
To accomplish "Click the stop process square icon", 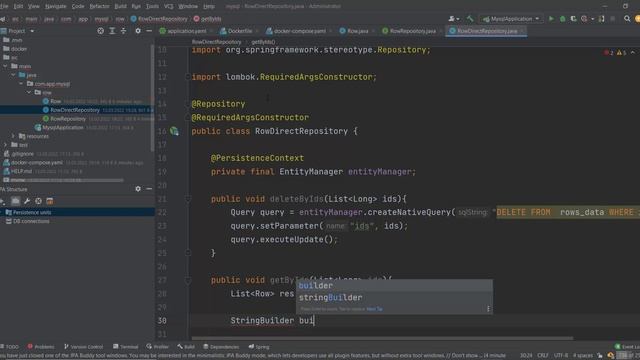I will click(612, 19).
